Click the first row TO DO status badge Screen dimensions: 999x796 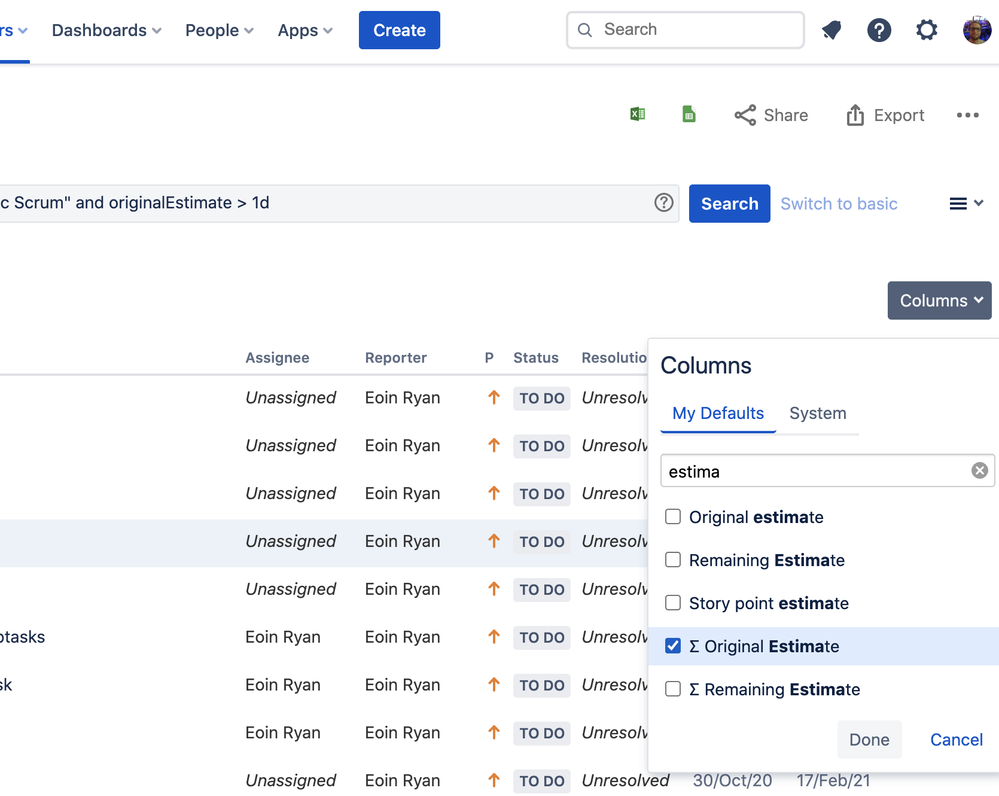(542, 398)
